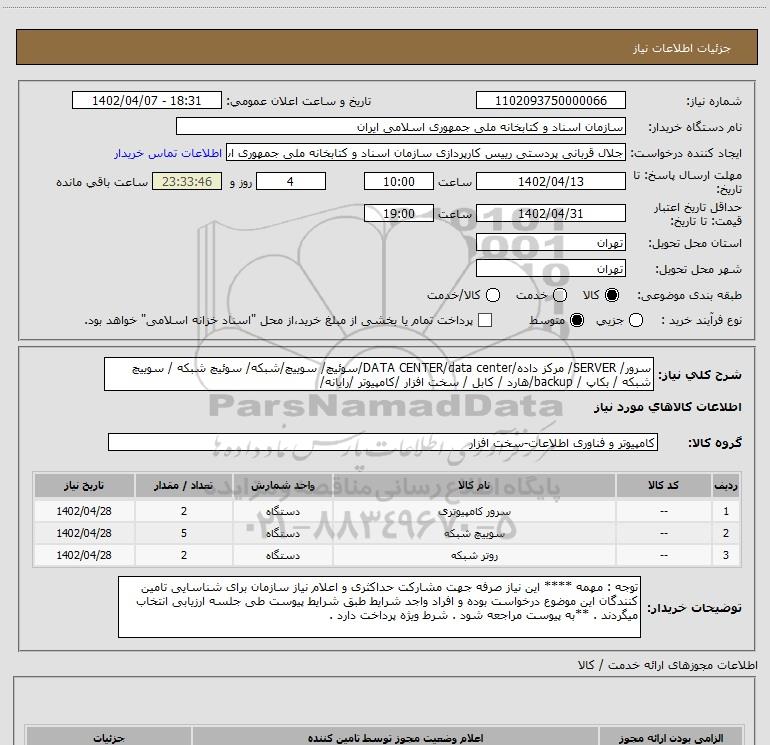
Task: Click the شرح کلی نیاز description box
Action: [379, 374]
